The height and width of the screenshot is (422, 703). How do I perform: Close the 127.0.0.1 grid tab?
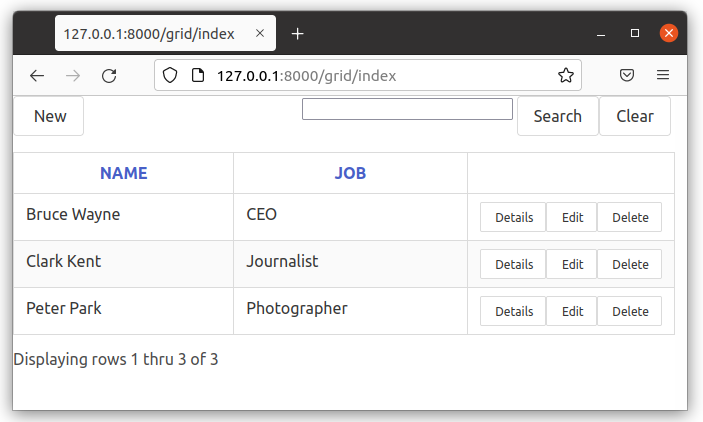click(x=261, y=34)
